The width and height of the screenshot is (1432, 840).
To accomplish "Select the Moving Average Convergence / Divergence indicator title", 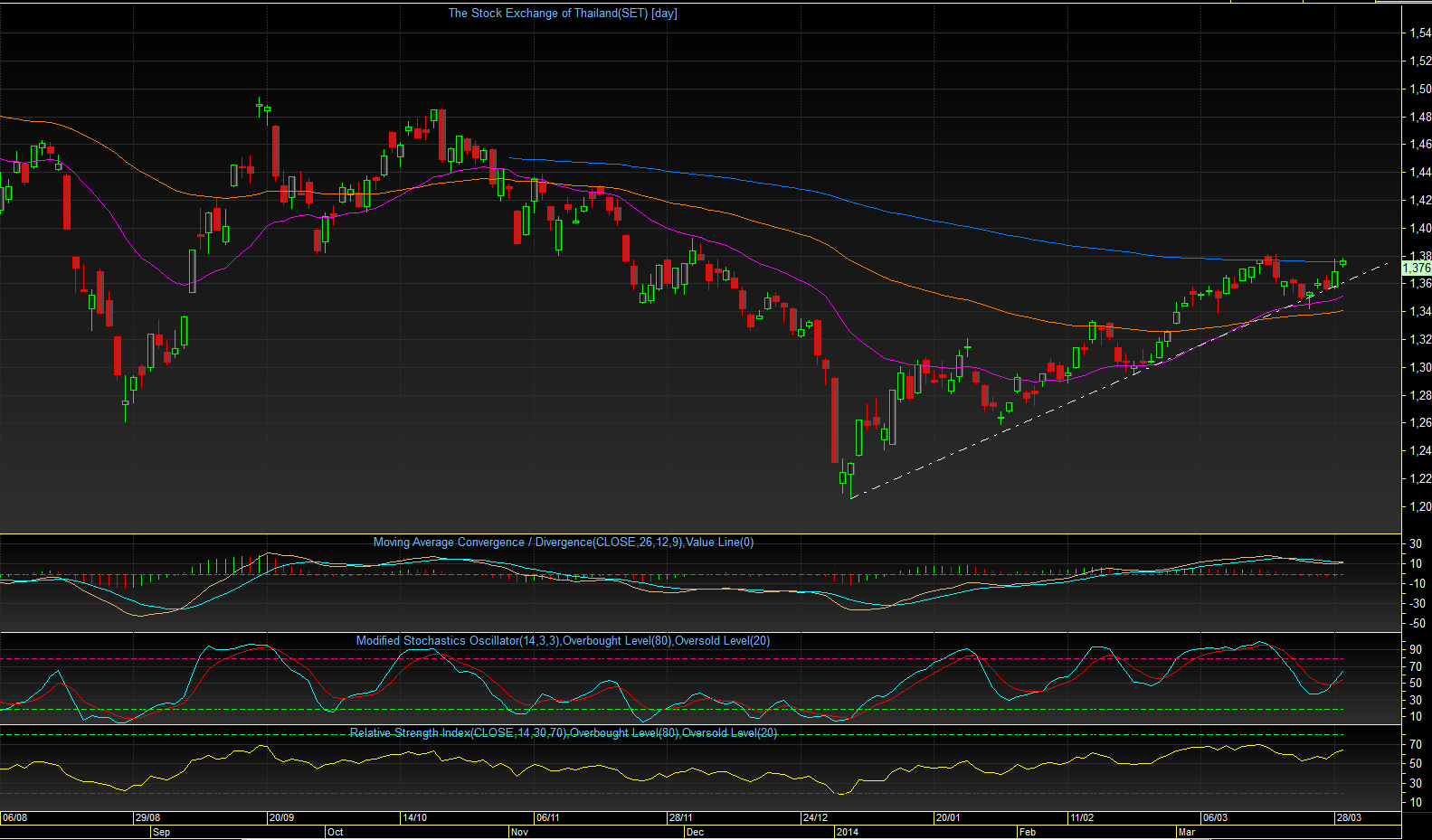I will pos(564,543).
